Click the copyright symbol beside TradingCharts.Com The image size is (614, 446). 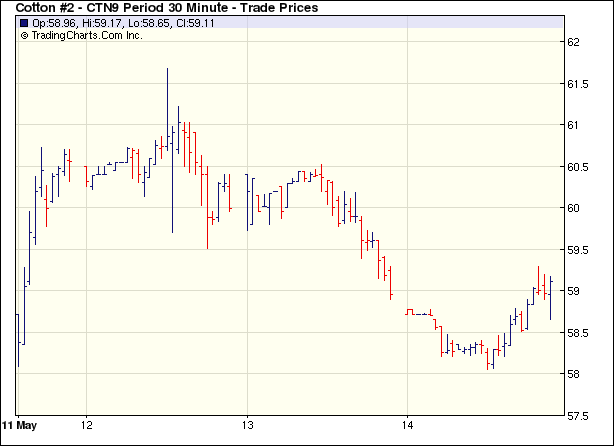24,35
